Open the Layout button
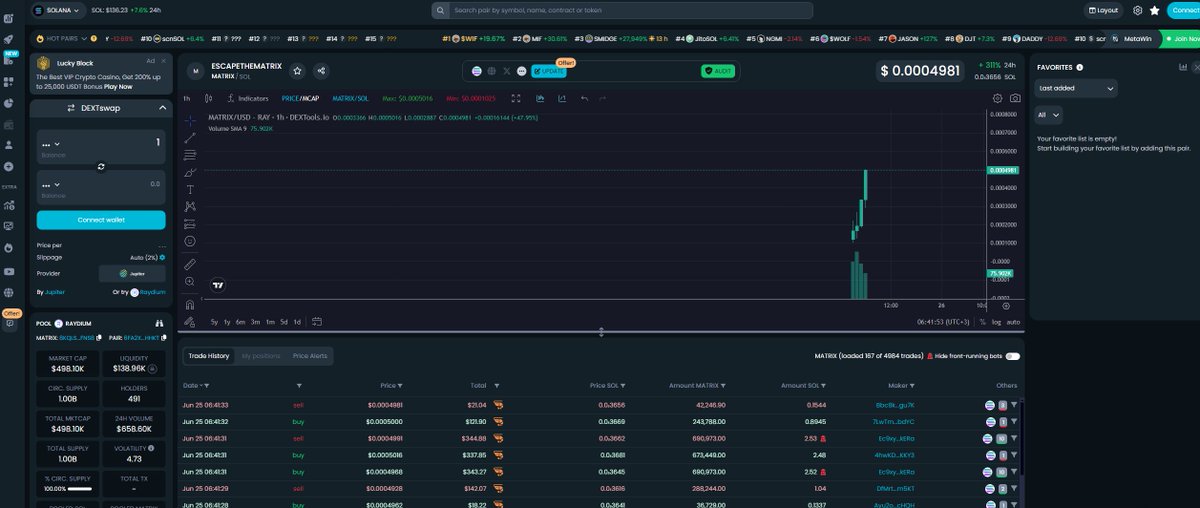 pos(1105,10)
